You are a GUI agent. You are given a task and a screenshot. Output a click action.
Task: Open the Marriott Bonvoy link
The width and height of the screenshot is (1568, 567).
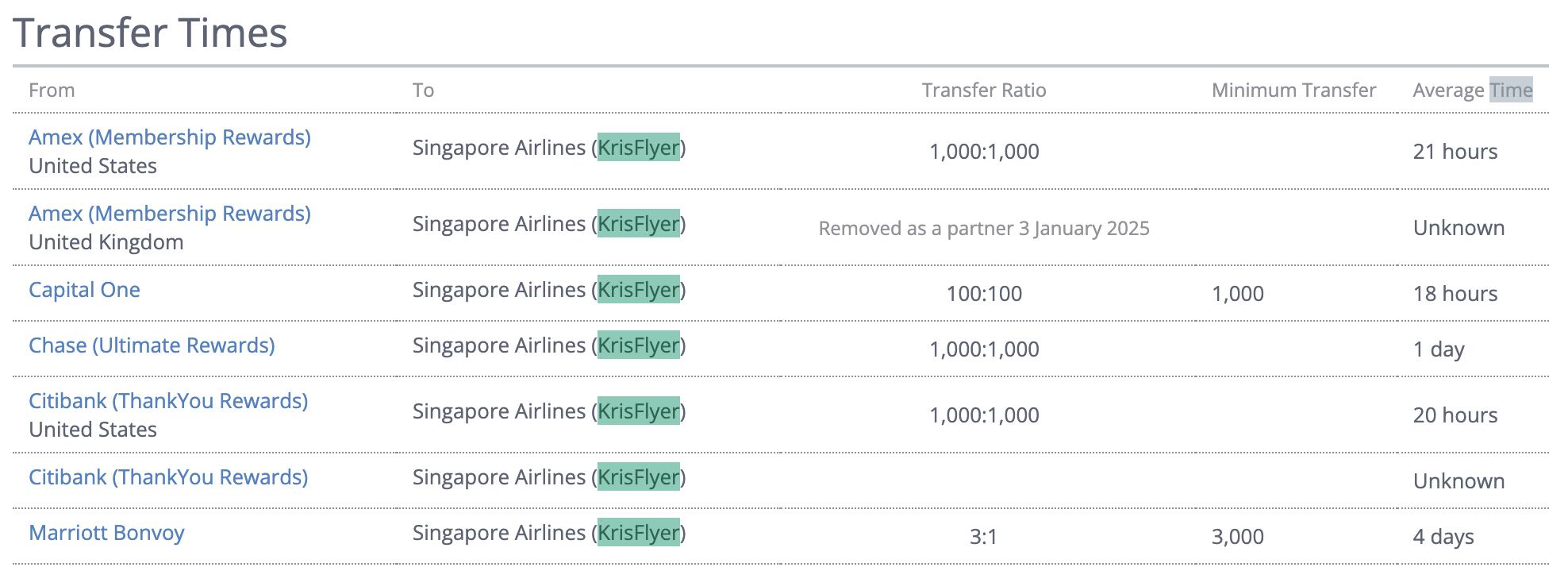click(x=106, y=533)
